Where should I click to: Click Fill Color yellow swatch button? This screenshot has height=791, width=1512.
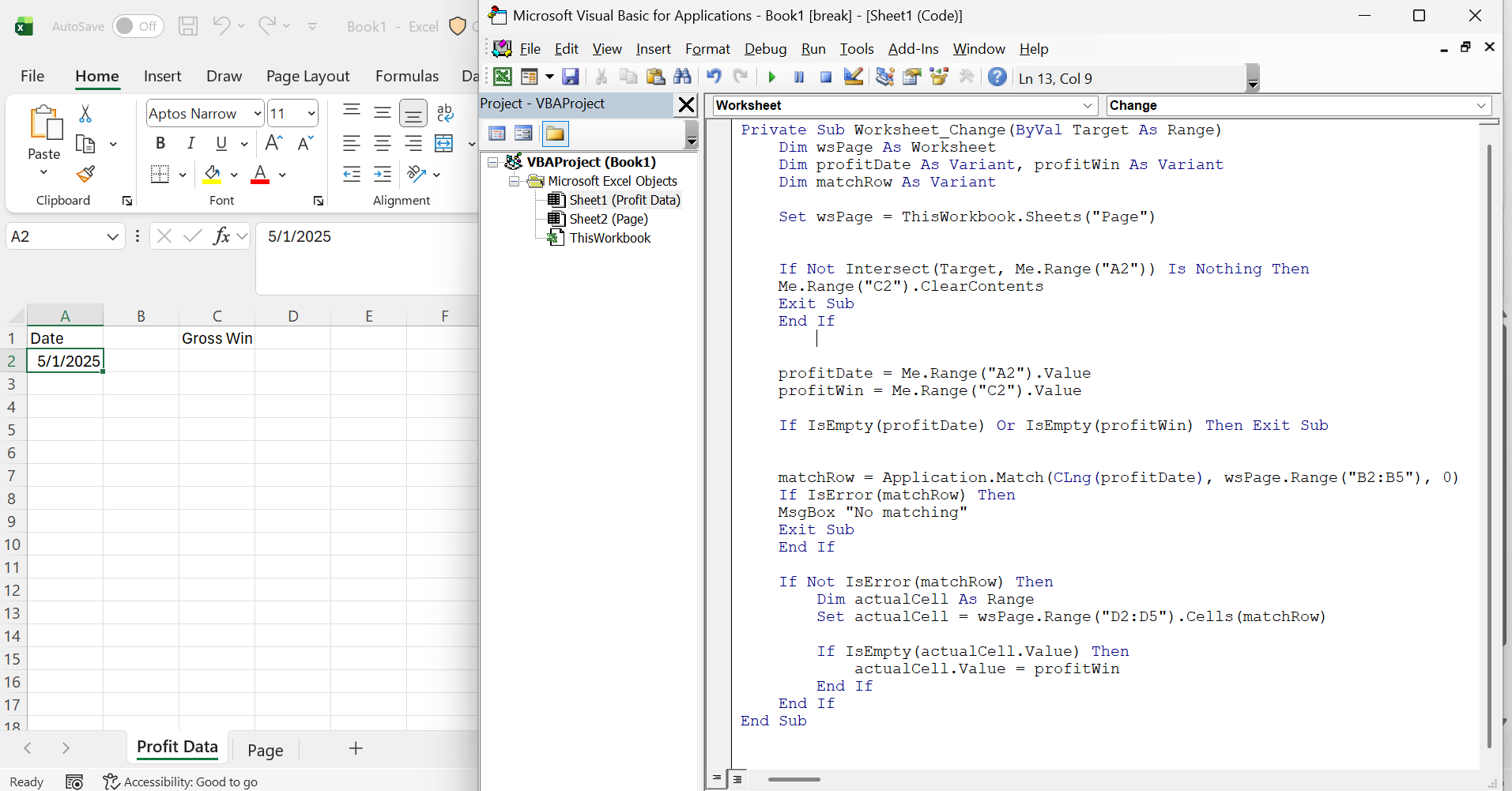point(212,174)
